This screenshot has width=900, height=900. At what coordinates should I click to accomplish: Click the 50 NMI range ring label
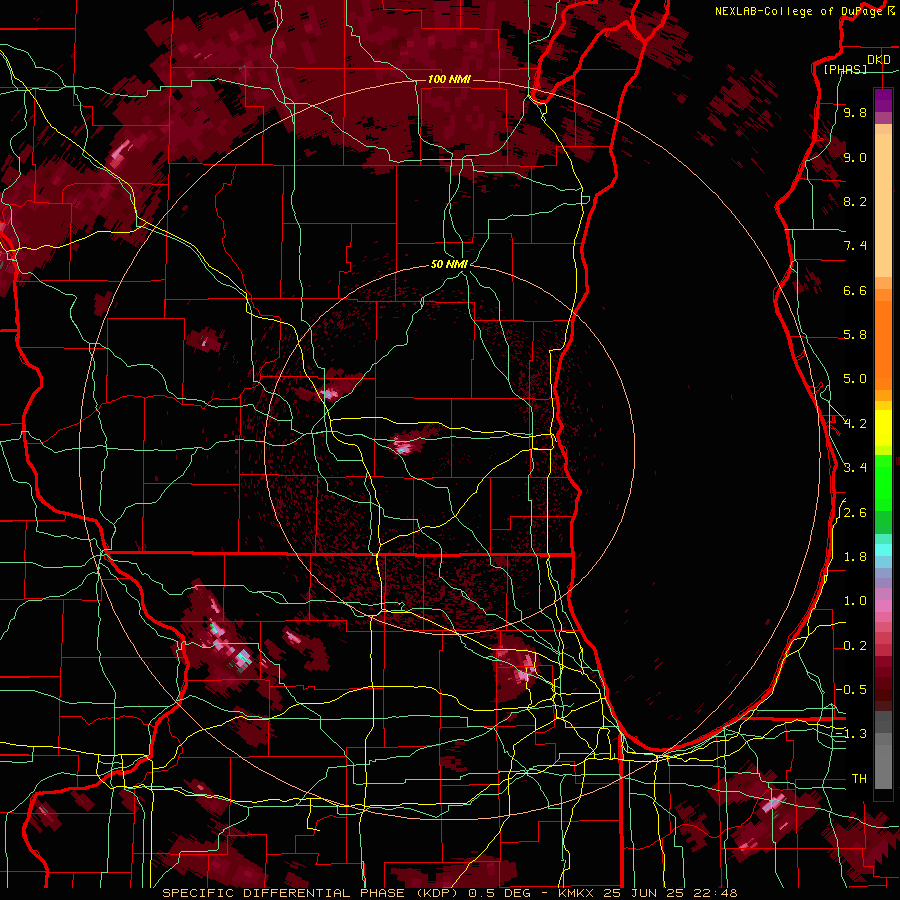pos(449,265)
